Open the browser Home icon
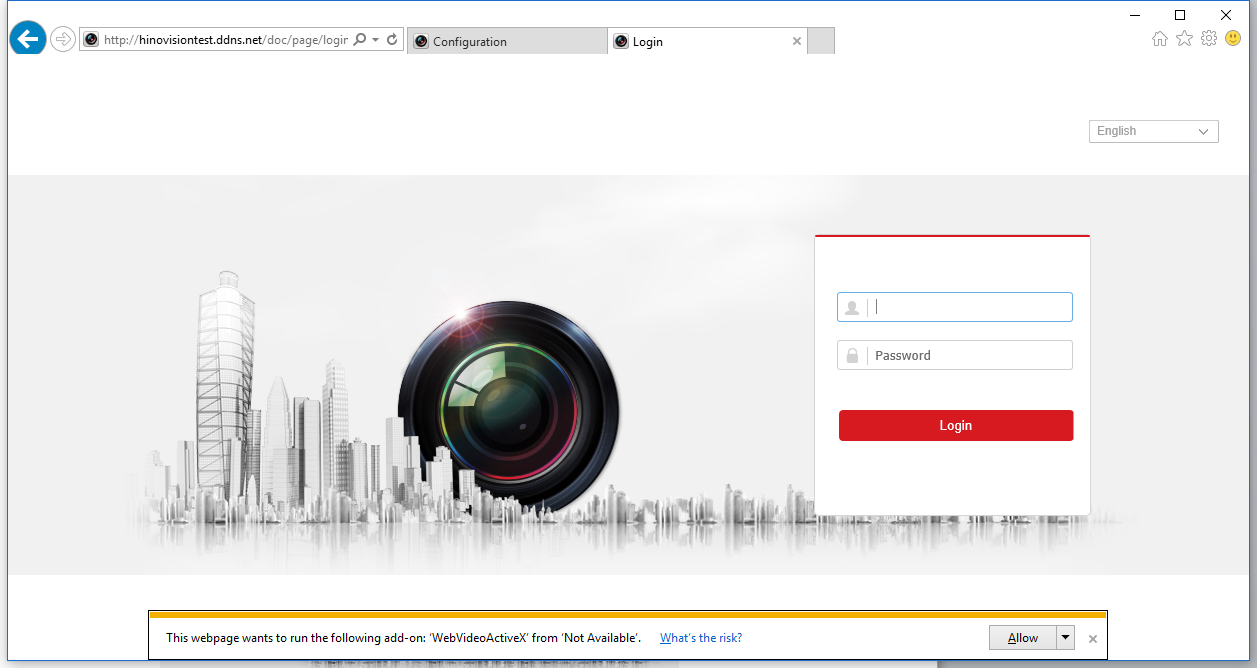Image resolution: width=1257 pixels, height=668 pixels. coord(1160,39)
